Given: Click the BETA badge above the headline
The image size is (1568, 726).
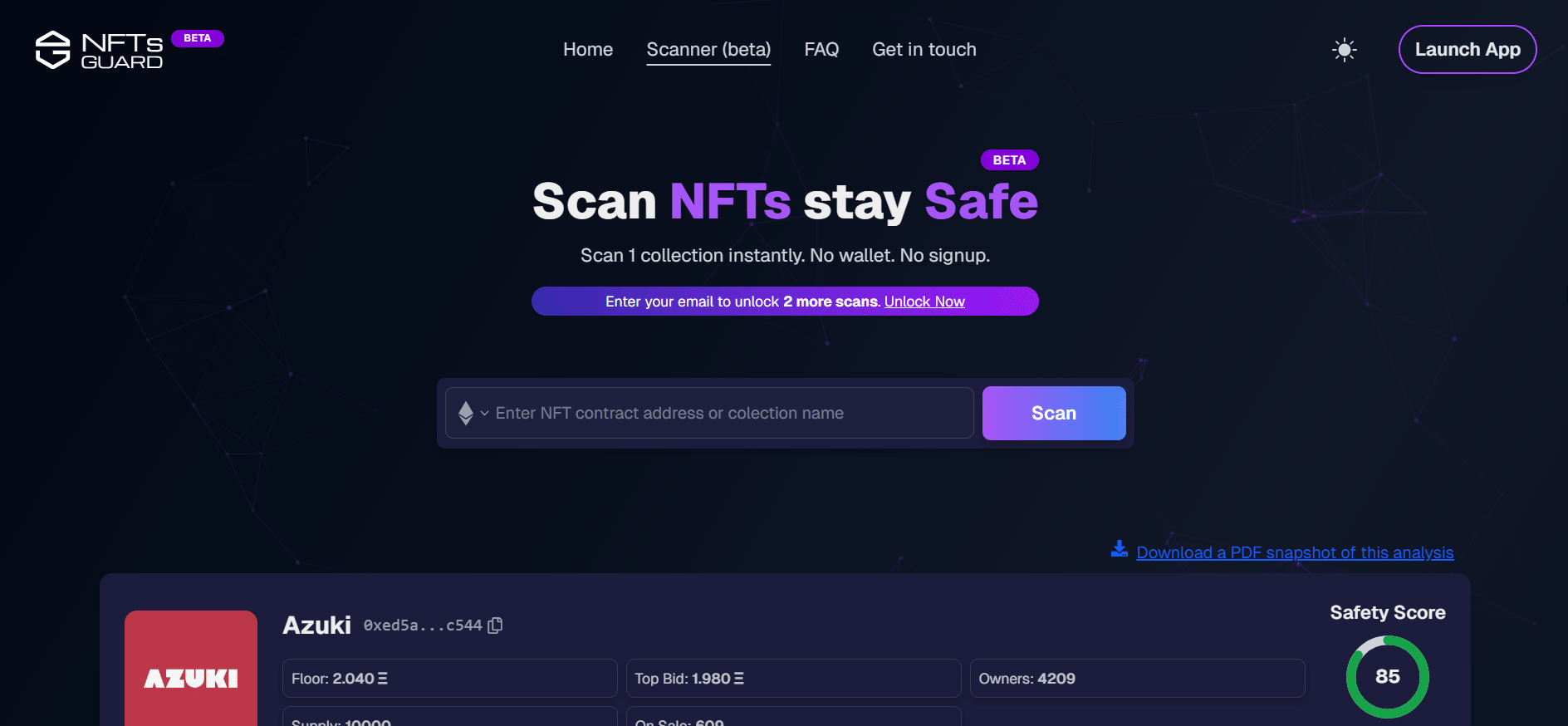Looking at the screenshot, I should tap(1009, 160).
